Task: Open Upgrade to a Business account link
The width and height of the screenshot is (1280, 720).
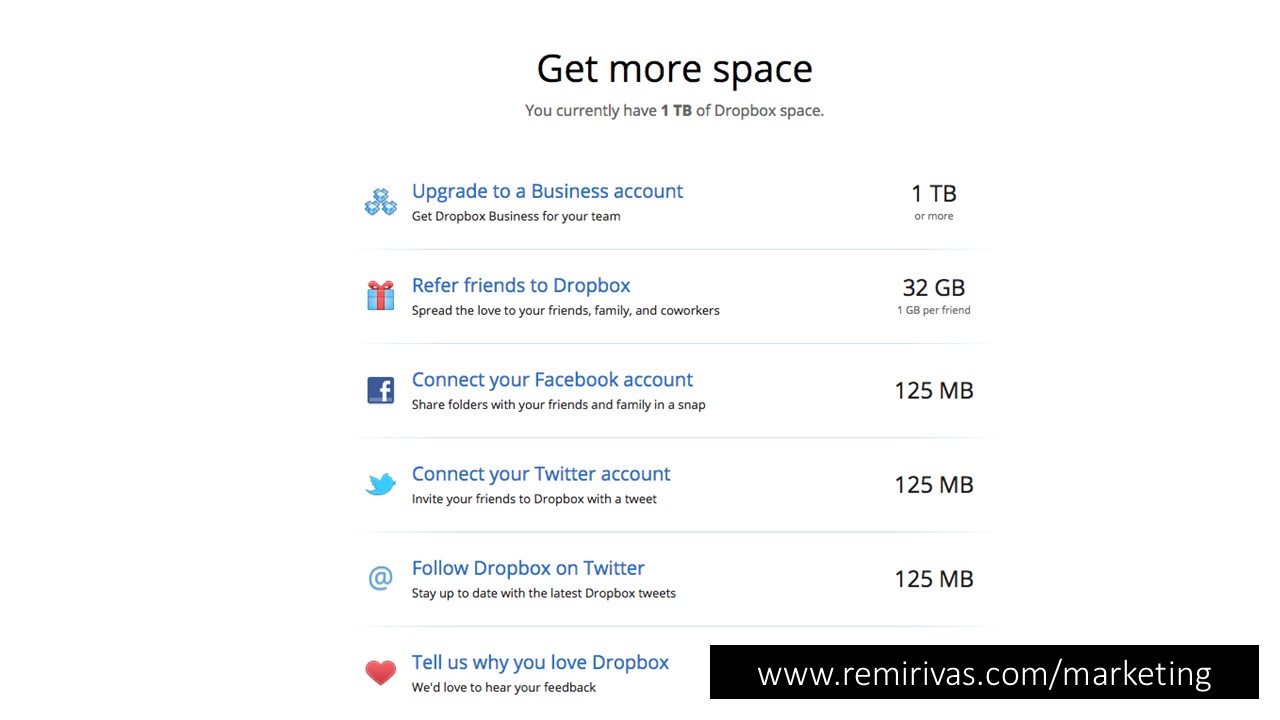Action: tap(547, 191)
